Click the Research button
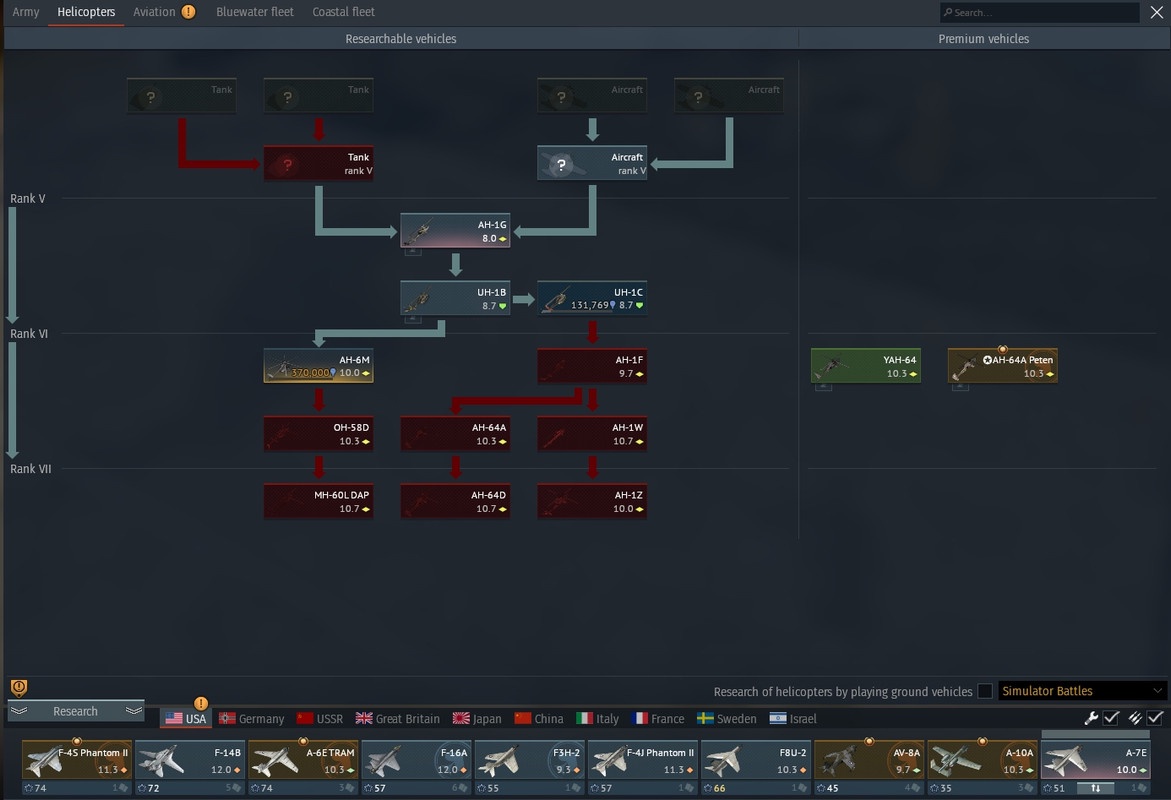This screenshot has width=1171, height=800. pyautogui.click(x=75, y=711)
